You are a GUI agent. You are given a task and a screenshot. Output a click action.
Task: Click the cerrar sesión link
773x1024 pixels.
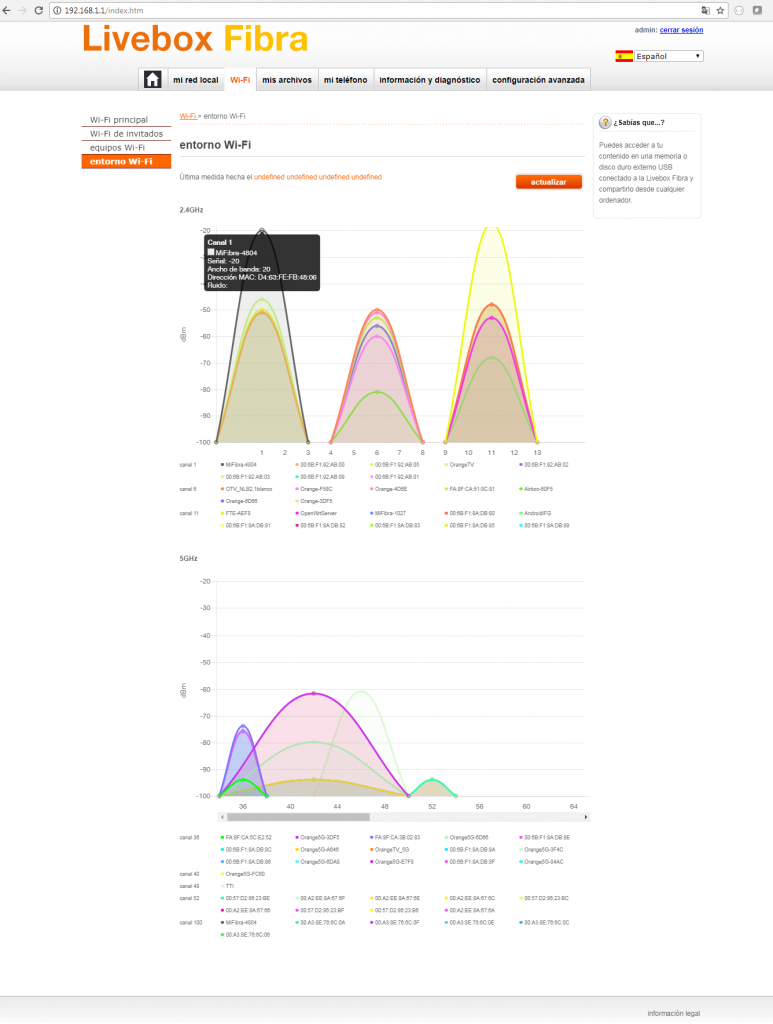point(681,30)
